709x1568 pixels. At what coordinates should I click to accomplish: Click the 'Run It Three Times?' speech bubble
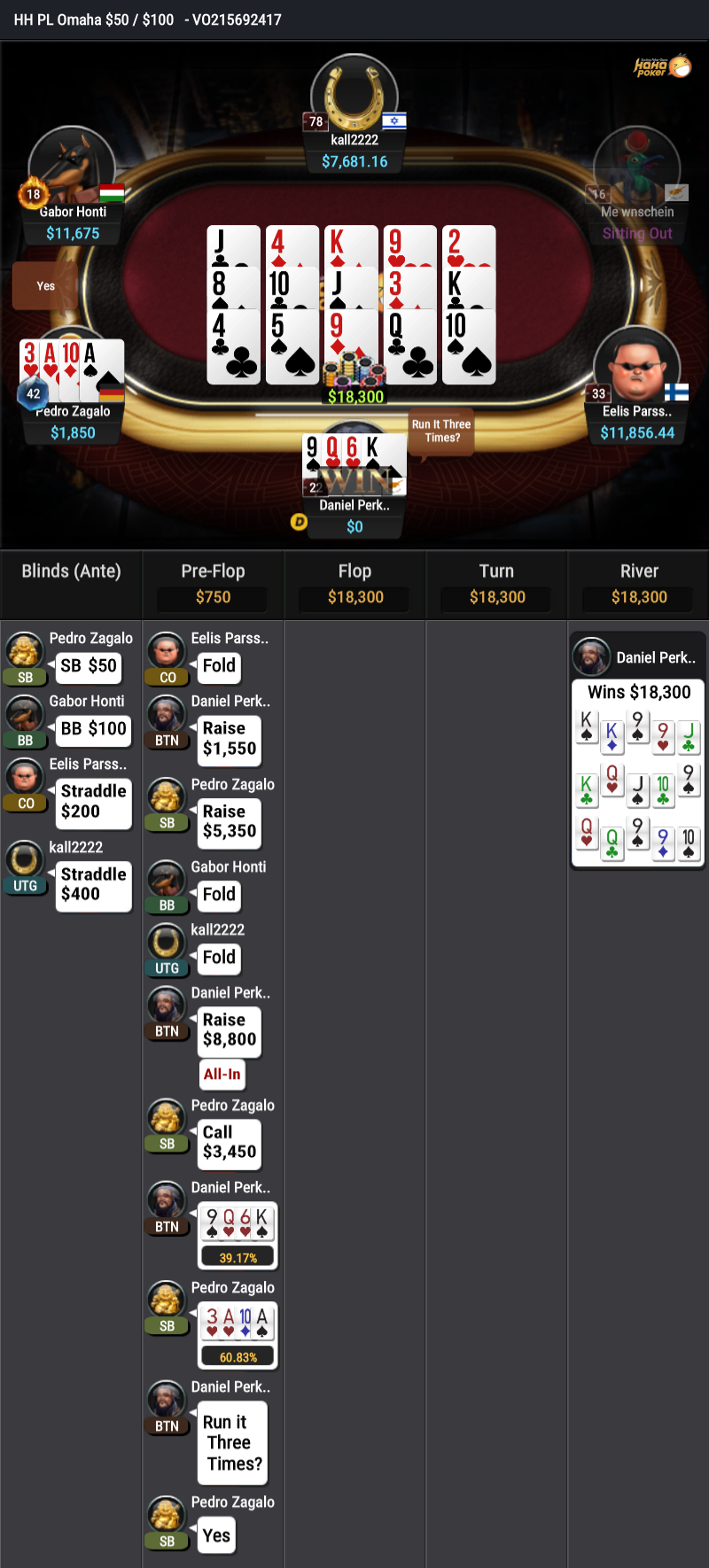[x=441, y=431]
